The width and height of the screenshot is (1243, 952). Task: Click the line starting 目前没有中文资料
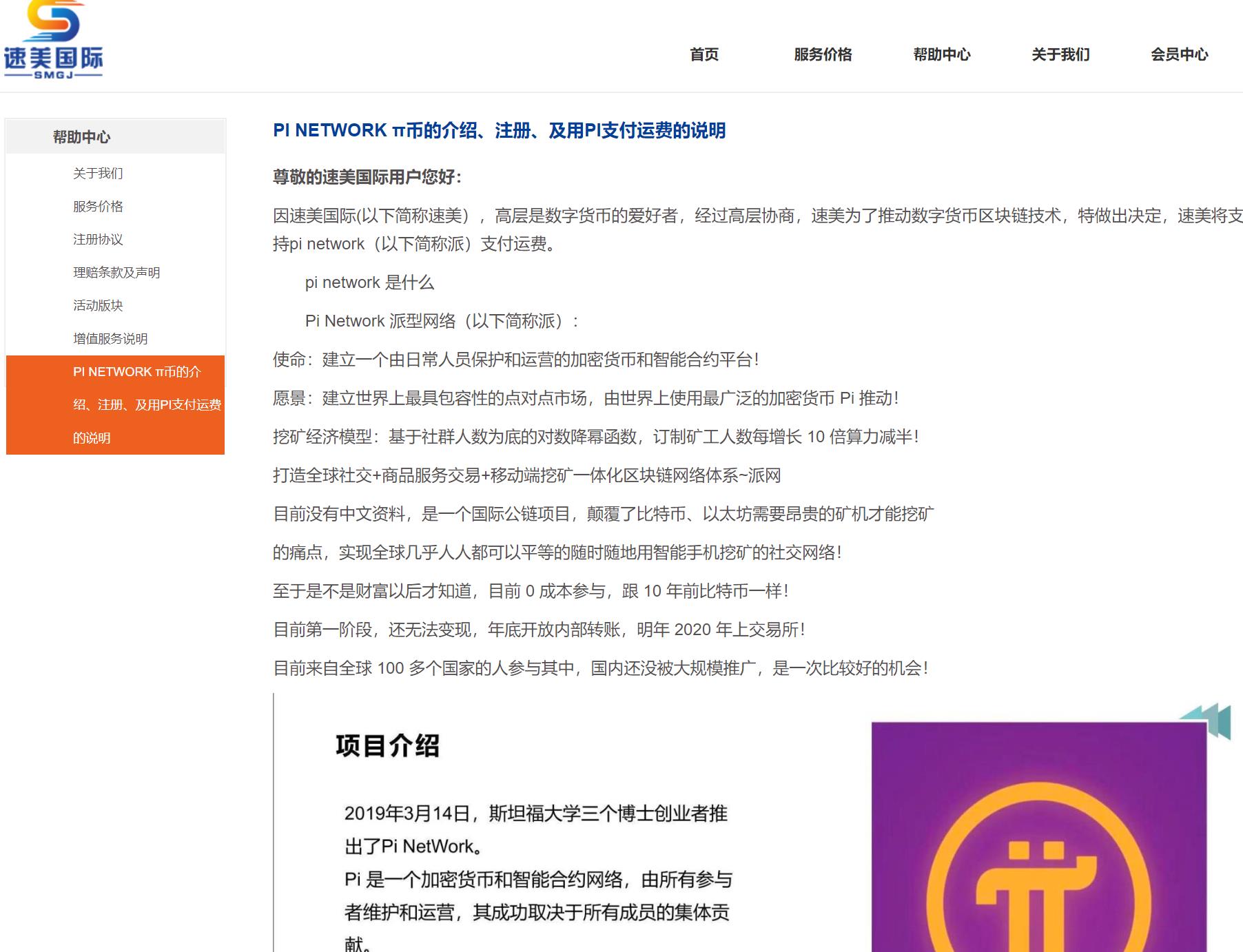click(x=604, y=514)
